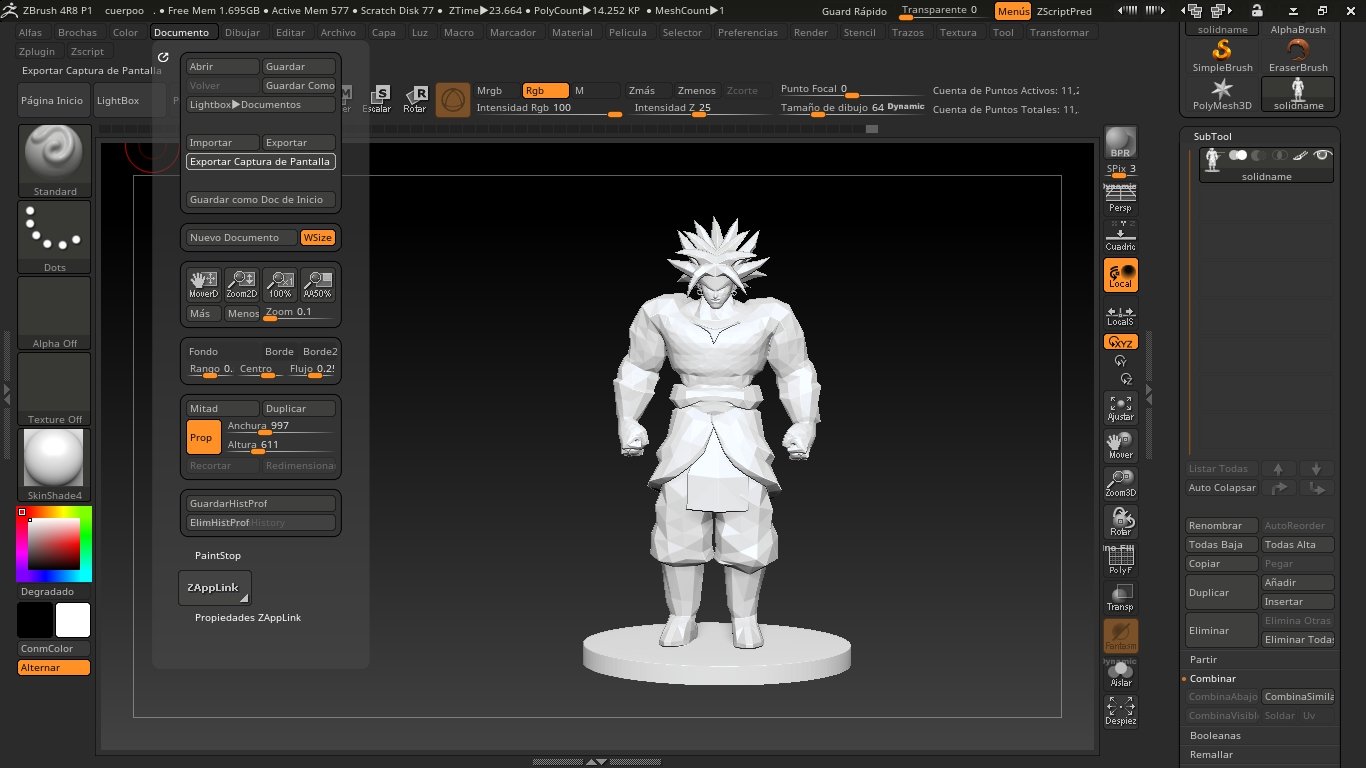Click the Despiez explode icon
The width and height of the screenshot is (1366, 768).
click(x=1120, y=711)
